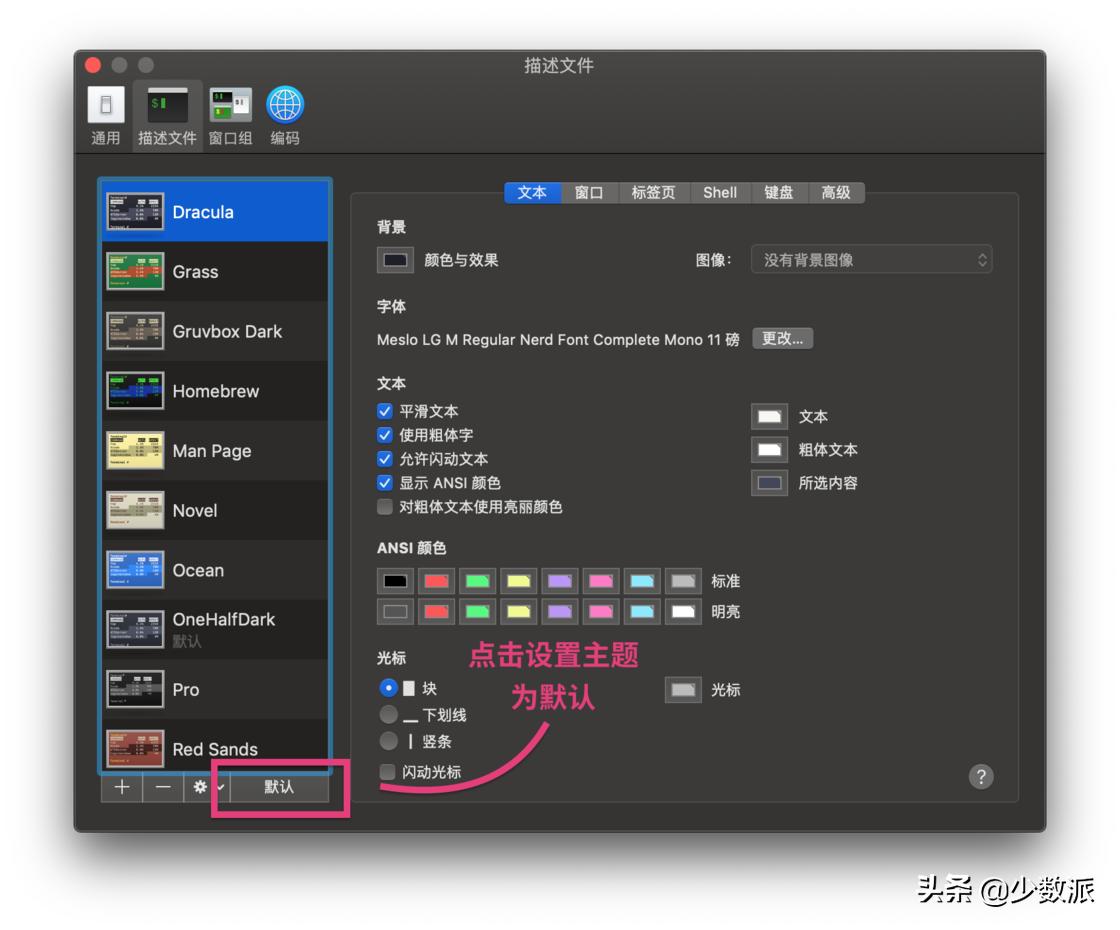Screen dimensions: 1120x930
Task: Open the 光标 cursor color well
Action: (684, 690)
